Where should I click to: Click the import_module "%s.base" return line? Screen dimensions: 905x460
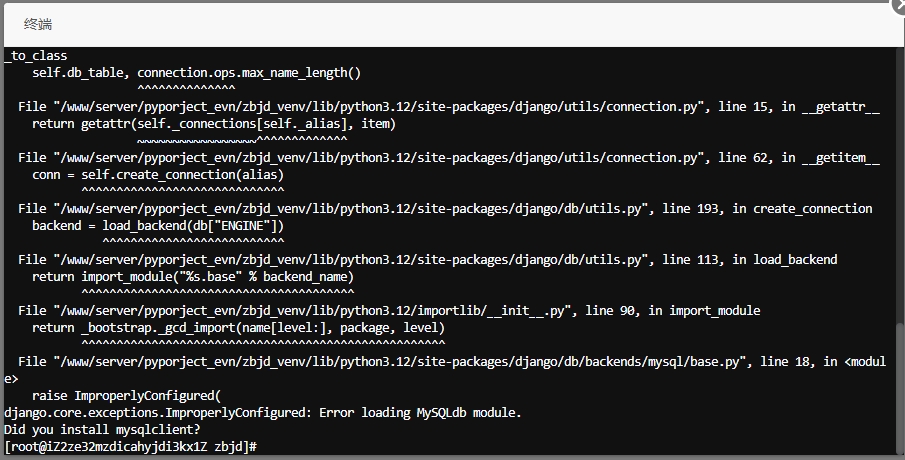point(193,277)
